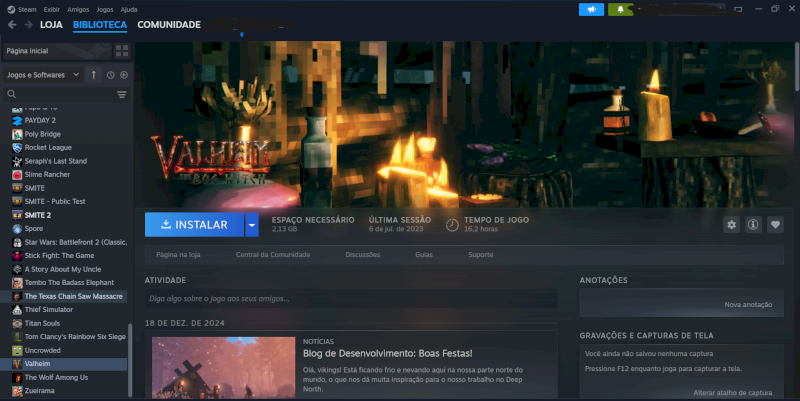Open the Amigos menu
800x401 pixels.
click(78, 9)
